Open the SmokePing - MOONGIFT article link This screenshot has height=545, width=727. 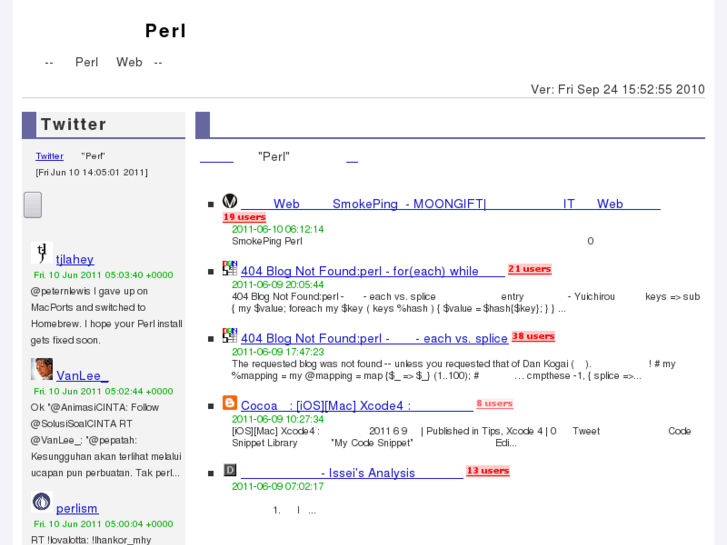click(450, 204)
